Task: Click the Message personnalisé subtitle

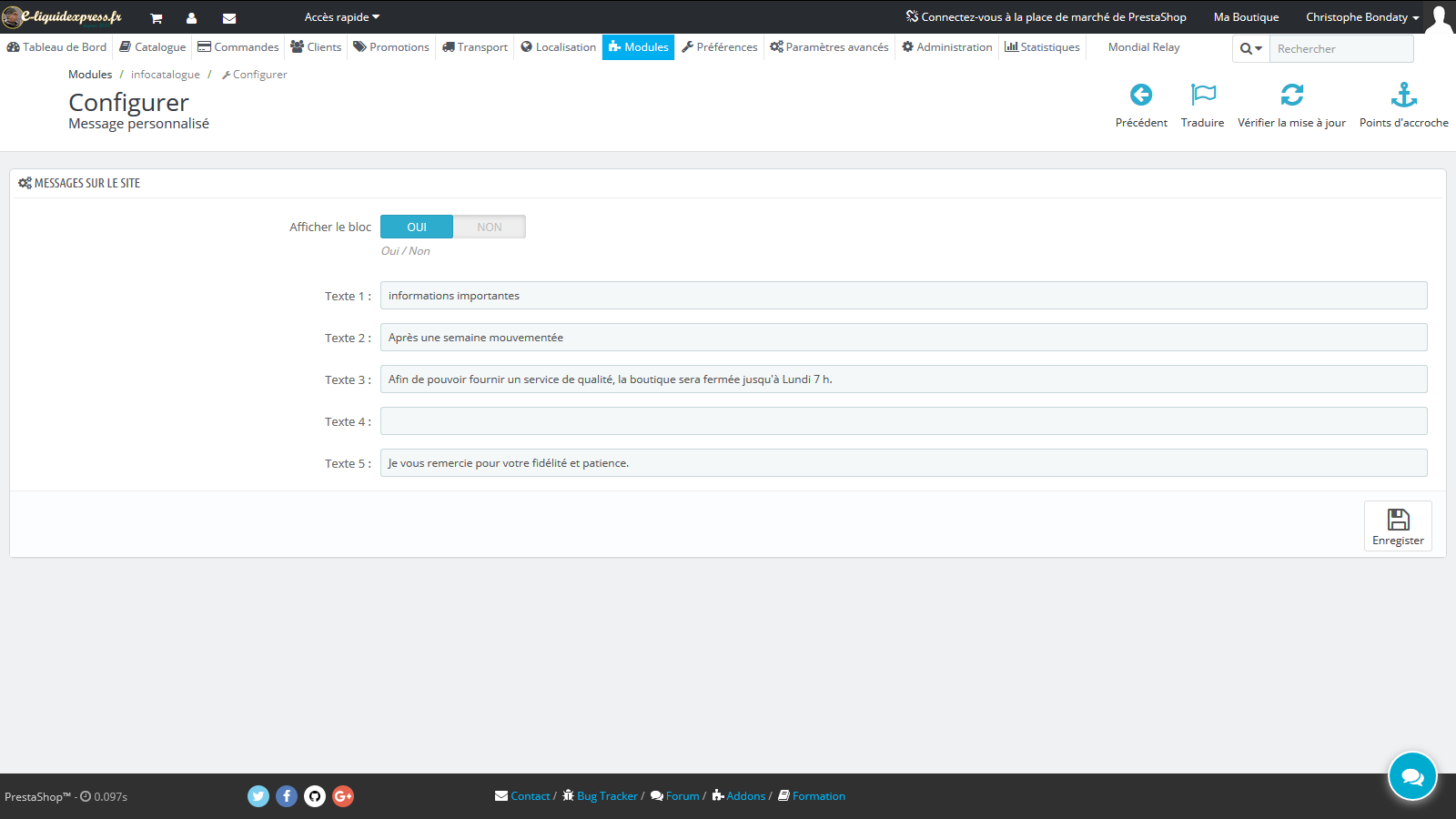Action: pos(138,124)
